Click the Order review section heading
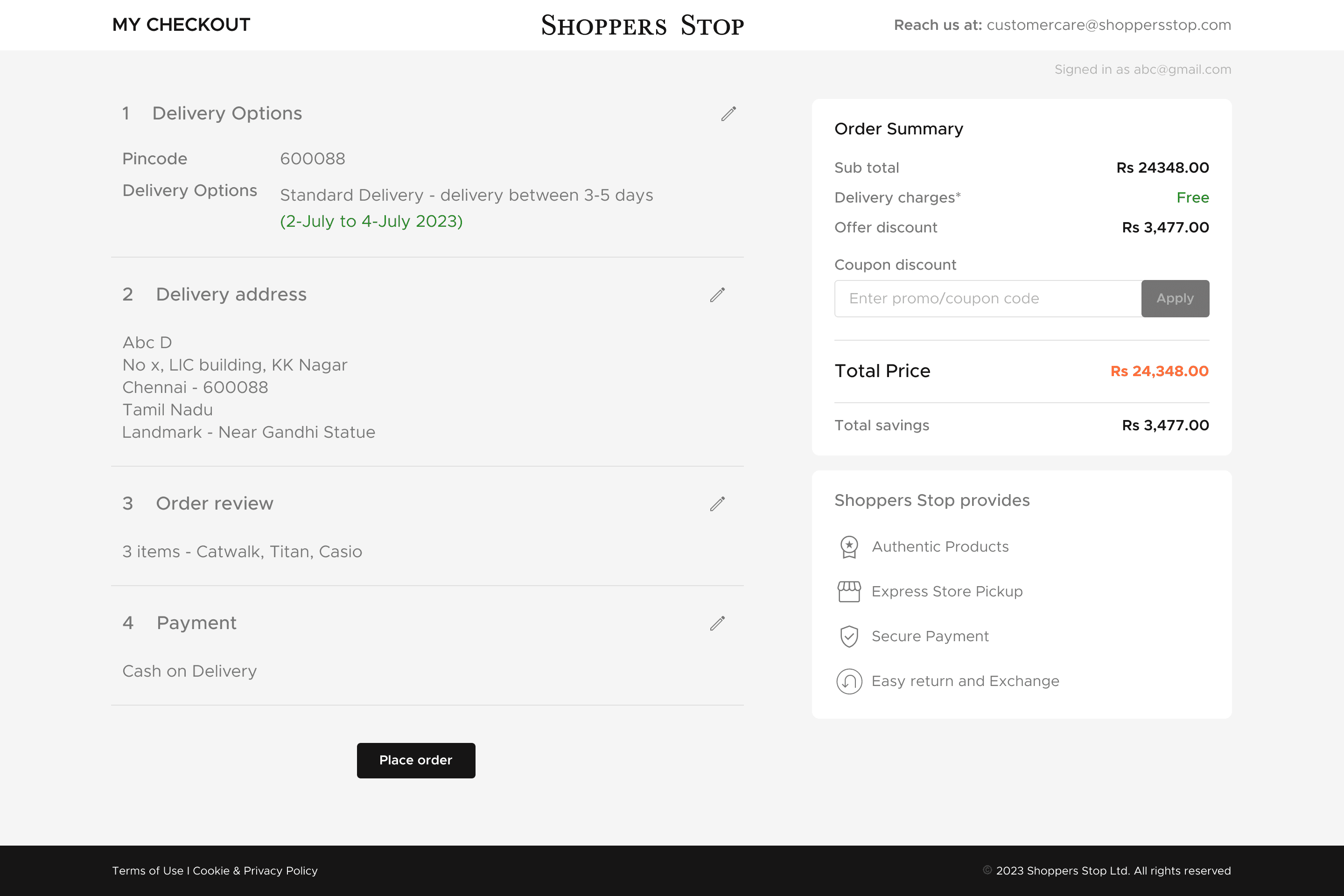Image resolution: width=1344 pixels, height=896 pixels. [215, 504]
